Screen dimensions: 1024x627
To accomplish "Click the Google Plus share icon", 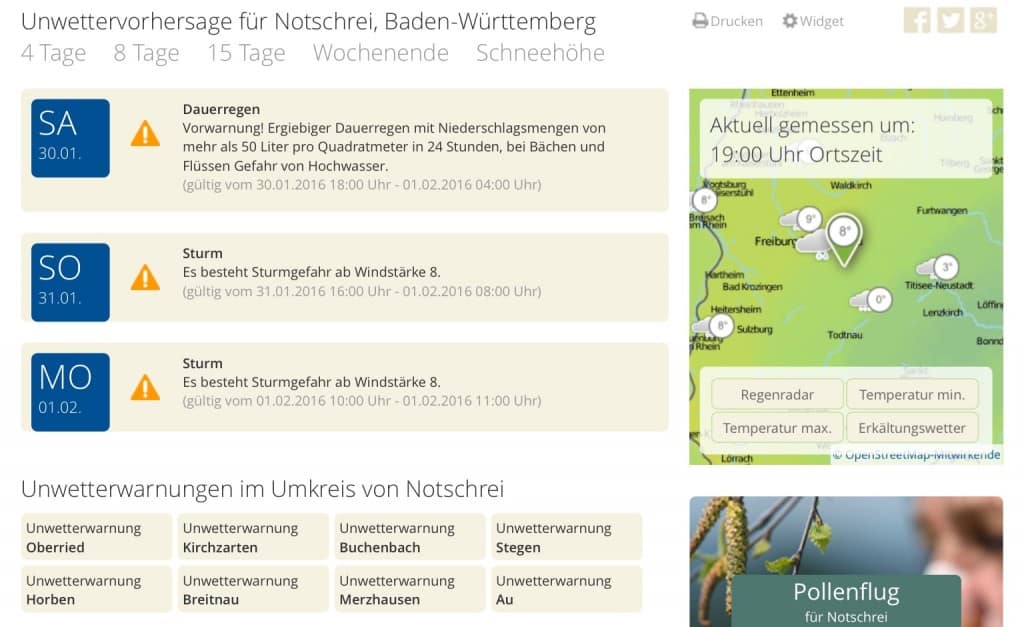I will tap(984, 20).
